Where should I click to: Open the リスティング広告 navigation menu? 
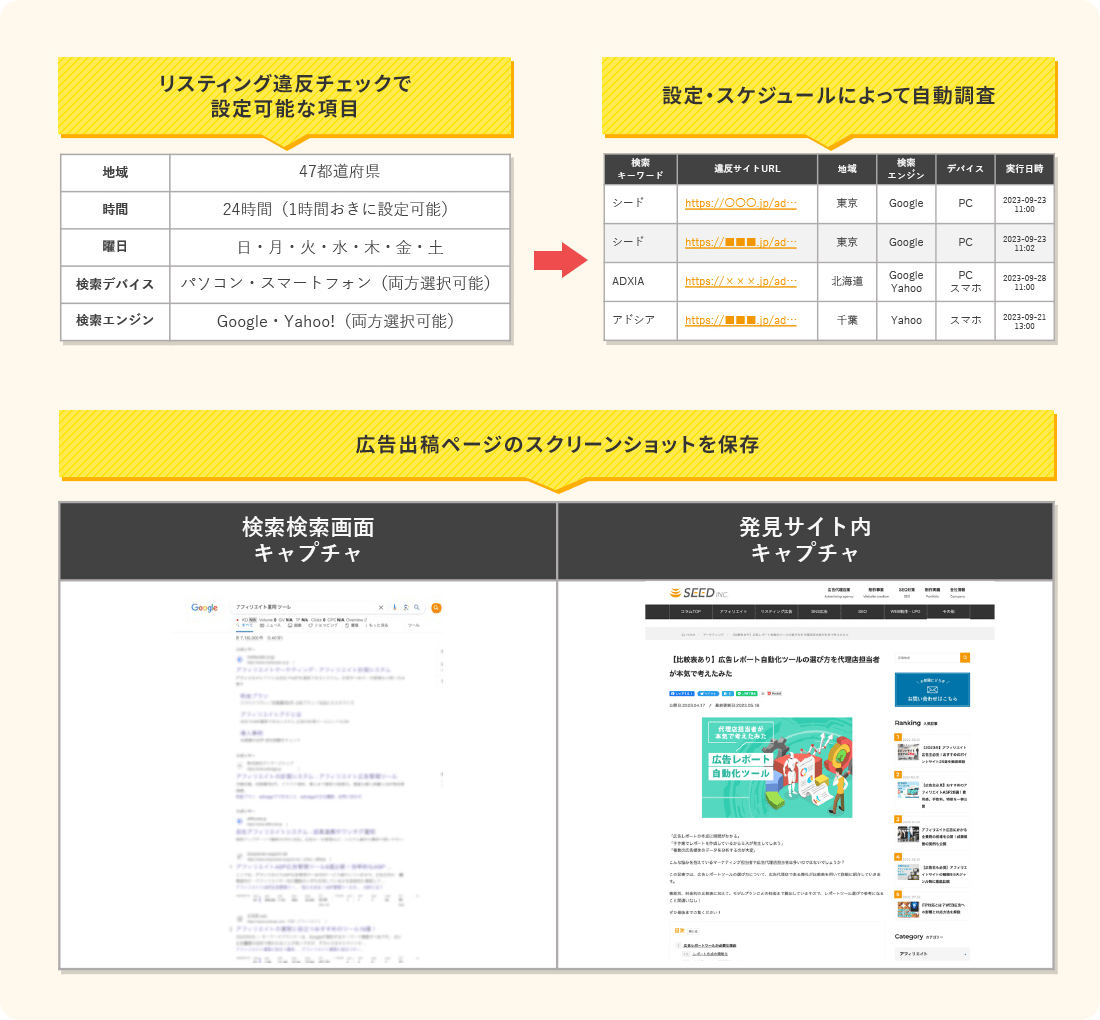click(x=779, y=610)
